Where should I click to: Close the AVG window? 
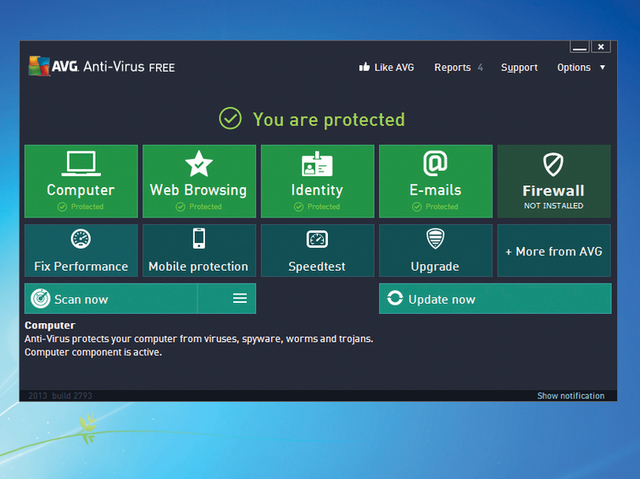(x=601, y=47)
